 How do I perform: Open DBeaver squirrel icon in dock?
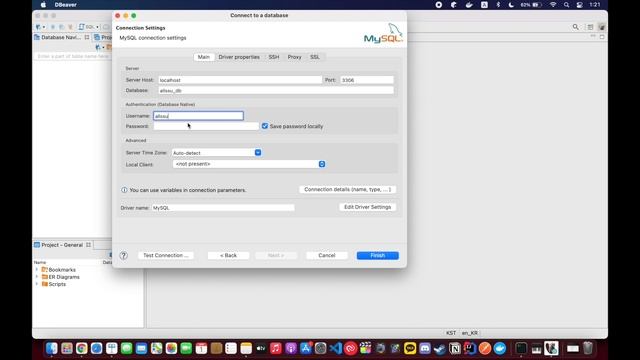[551, 348]
